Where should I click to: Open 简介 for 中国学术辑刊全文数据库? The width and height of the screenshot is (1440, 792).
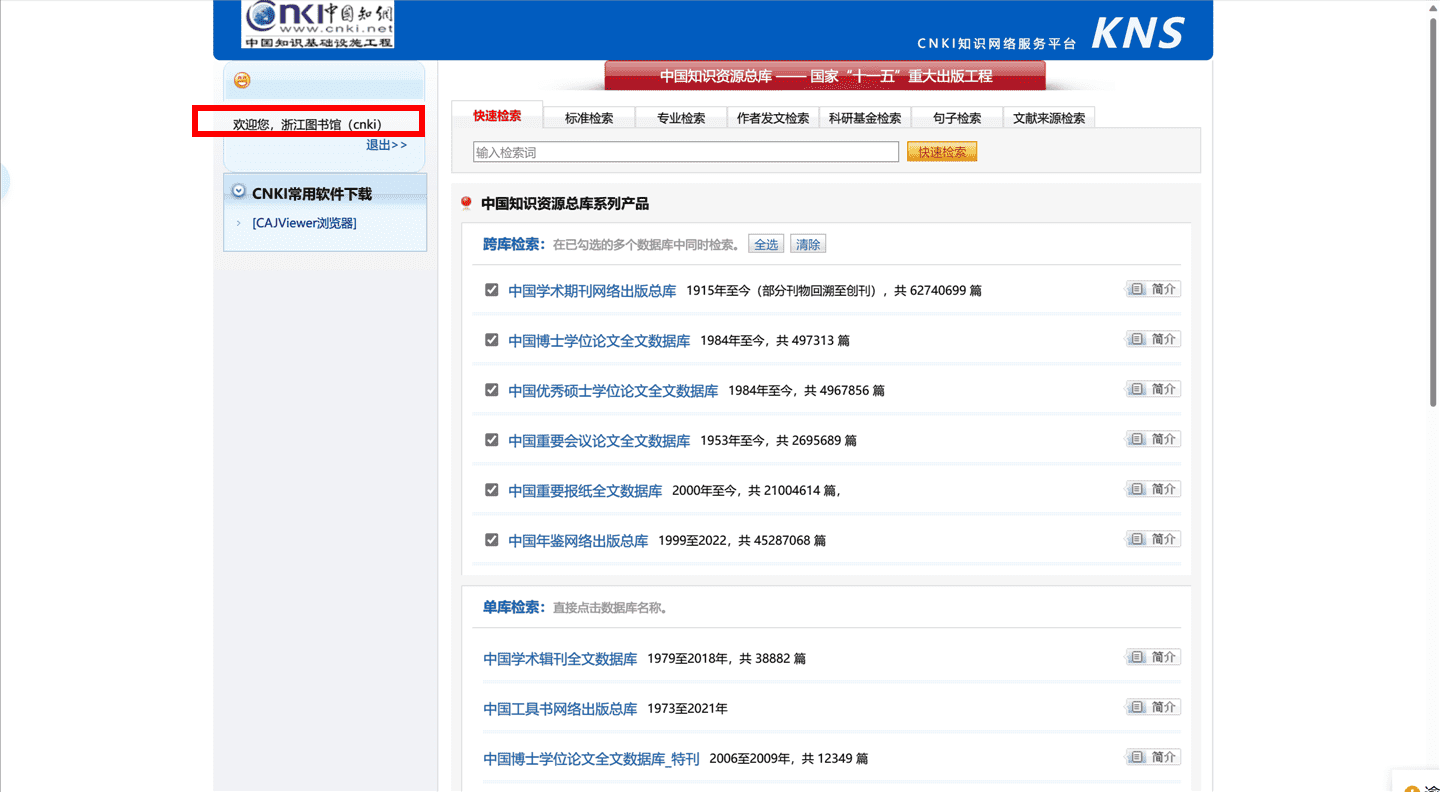coord(1153,657)
